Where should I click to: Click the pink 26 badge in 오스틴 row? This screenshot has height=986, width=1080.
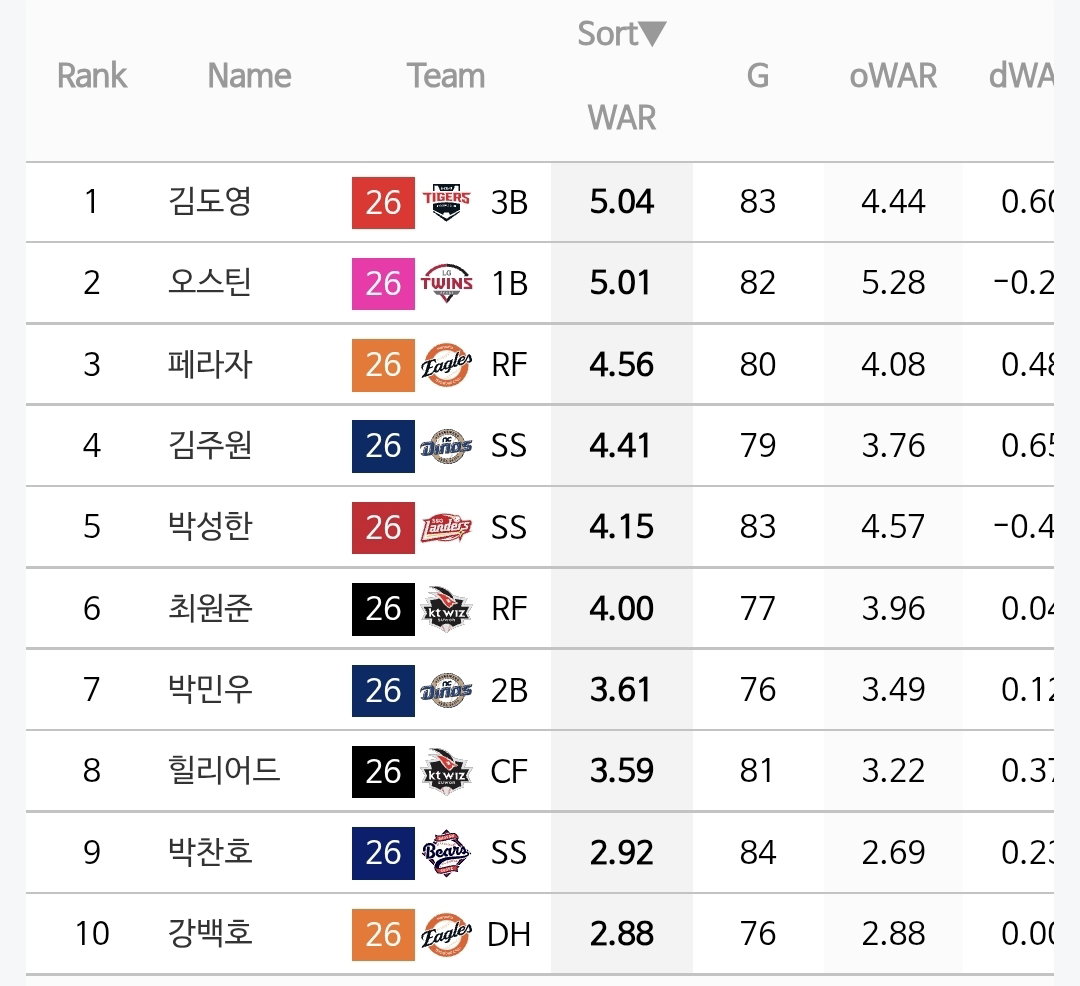383,284
